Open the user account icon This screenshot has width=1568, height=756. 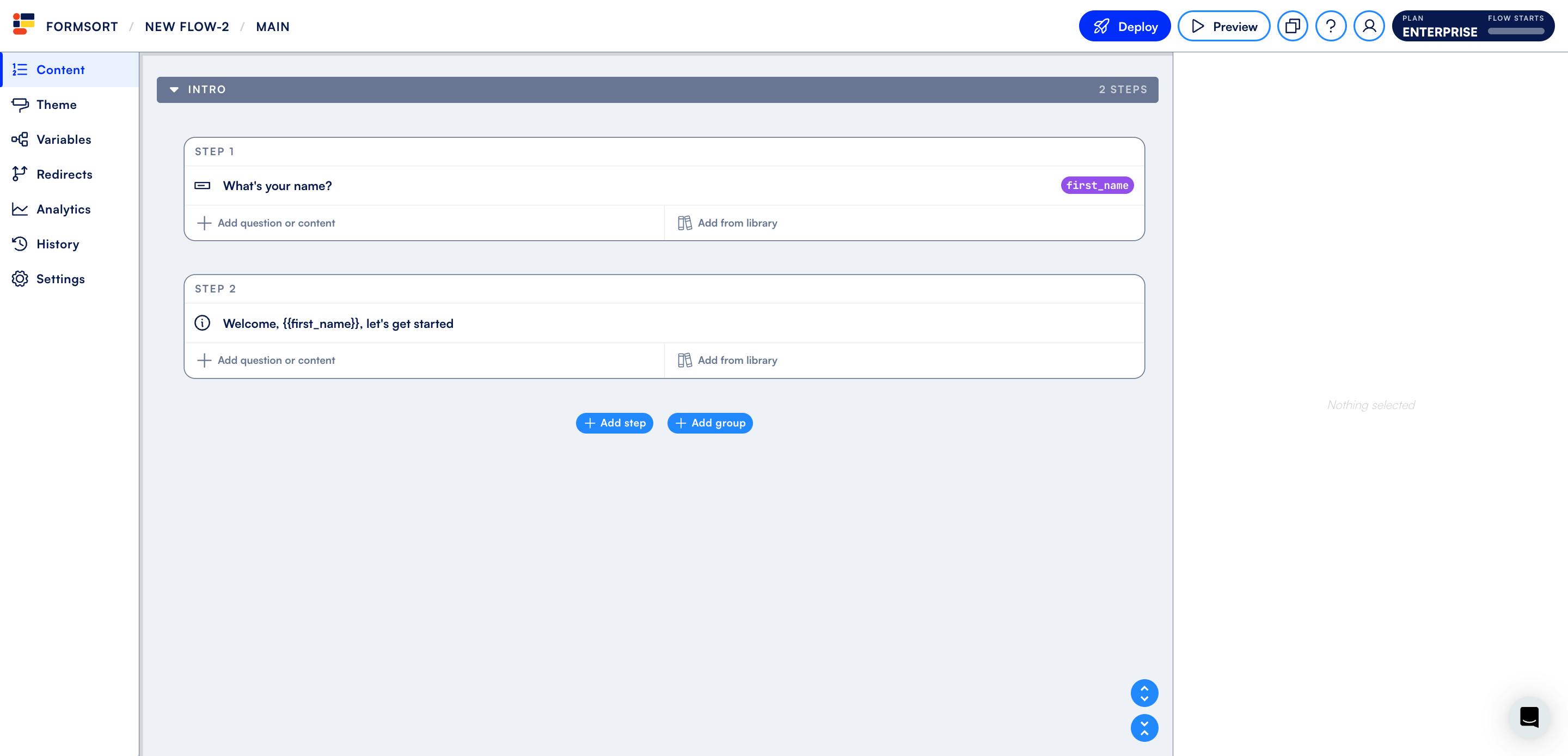[1369, 26]
